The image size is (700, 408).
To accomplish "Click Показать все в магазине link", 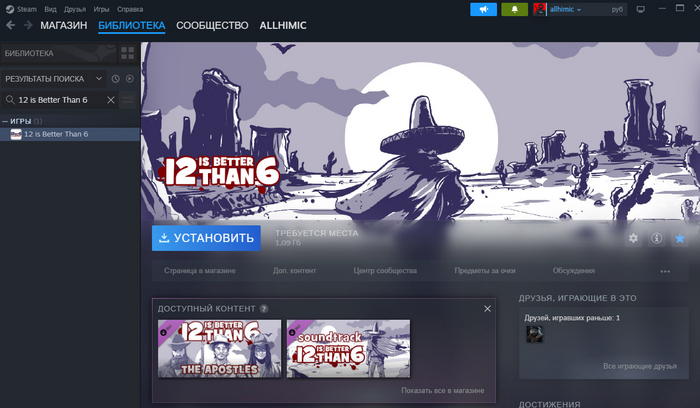I will (x=442, y=390).
